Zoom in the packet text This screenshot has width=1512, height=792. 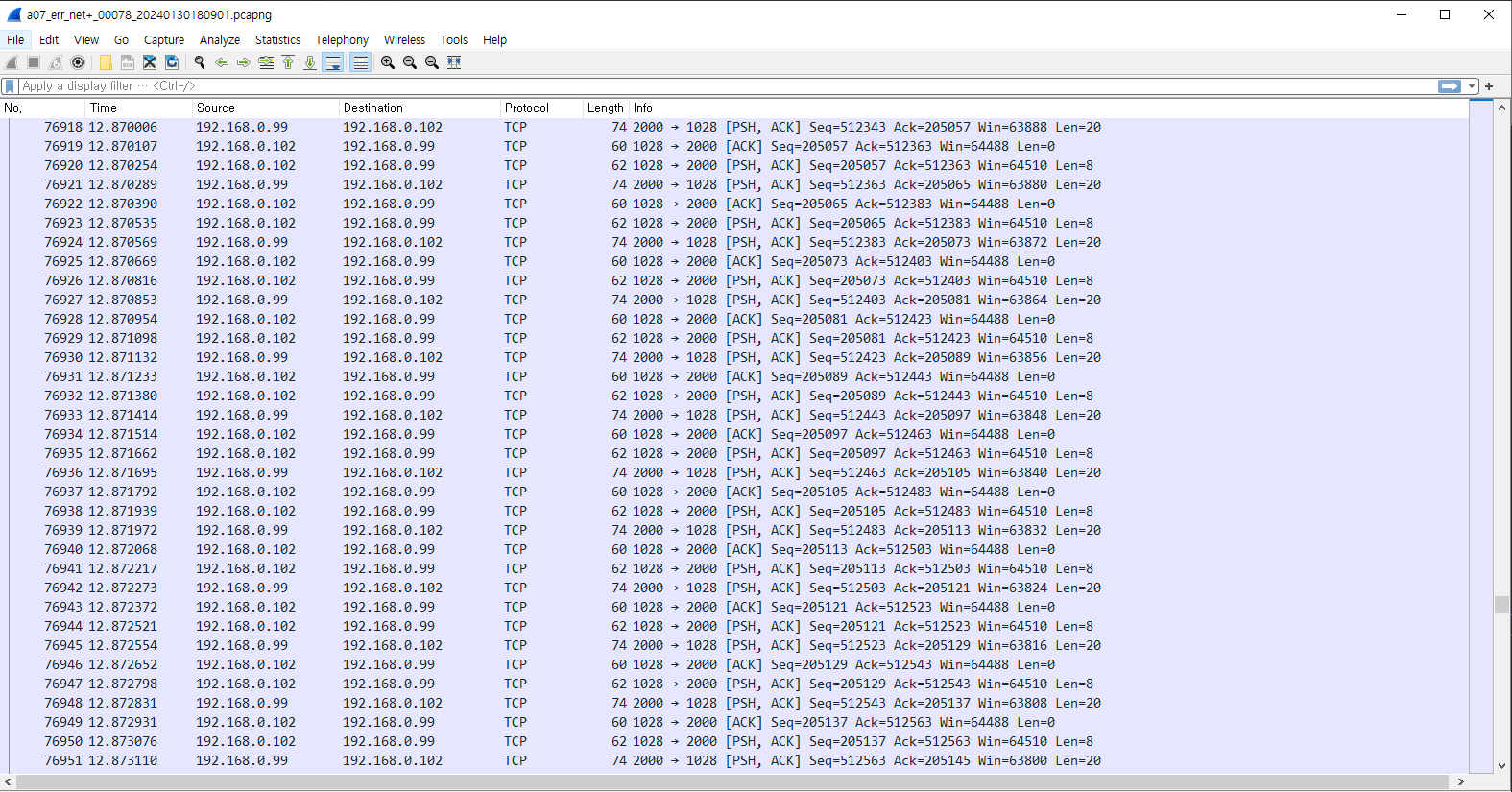pos(388,62)
